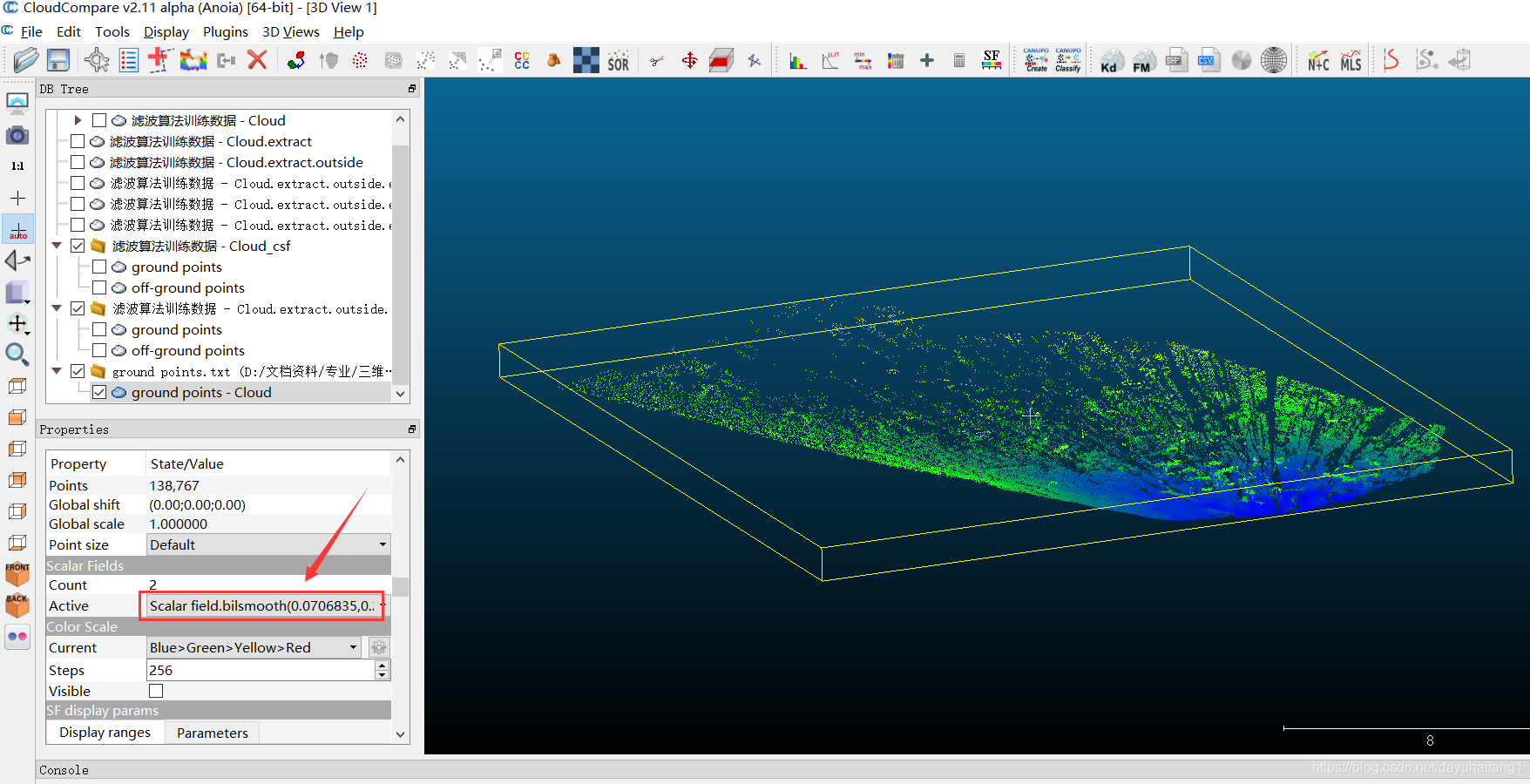Float the DB Tree panel
The height and width of the screenshot is (784, 1530).
[412, 89]
